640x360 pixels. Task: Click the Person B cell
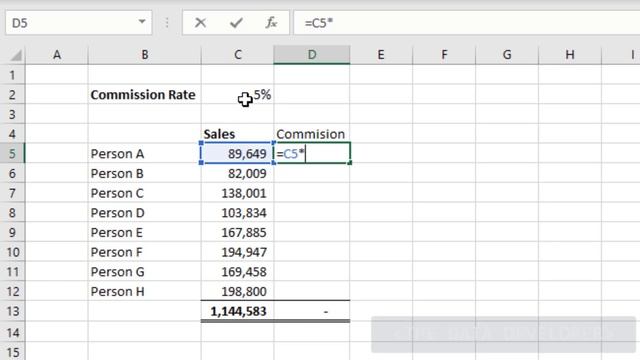click(x=144, y=173)
